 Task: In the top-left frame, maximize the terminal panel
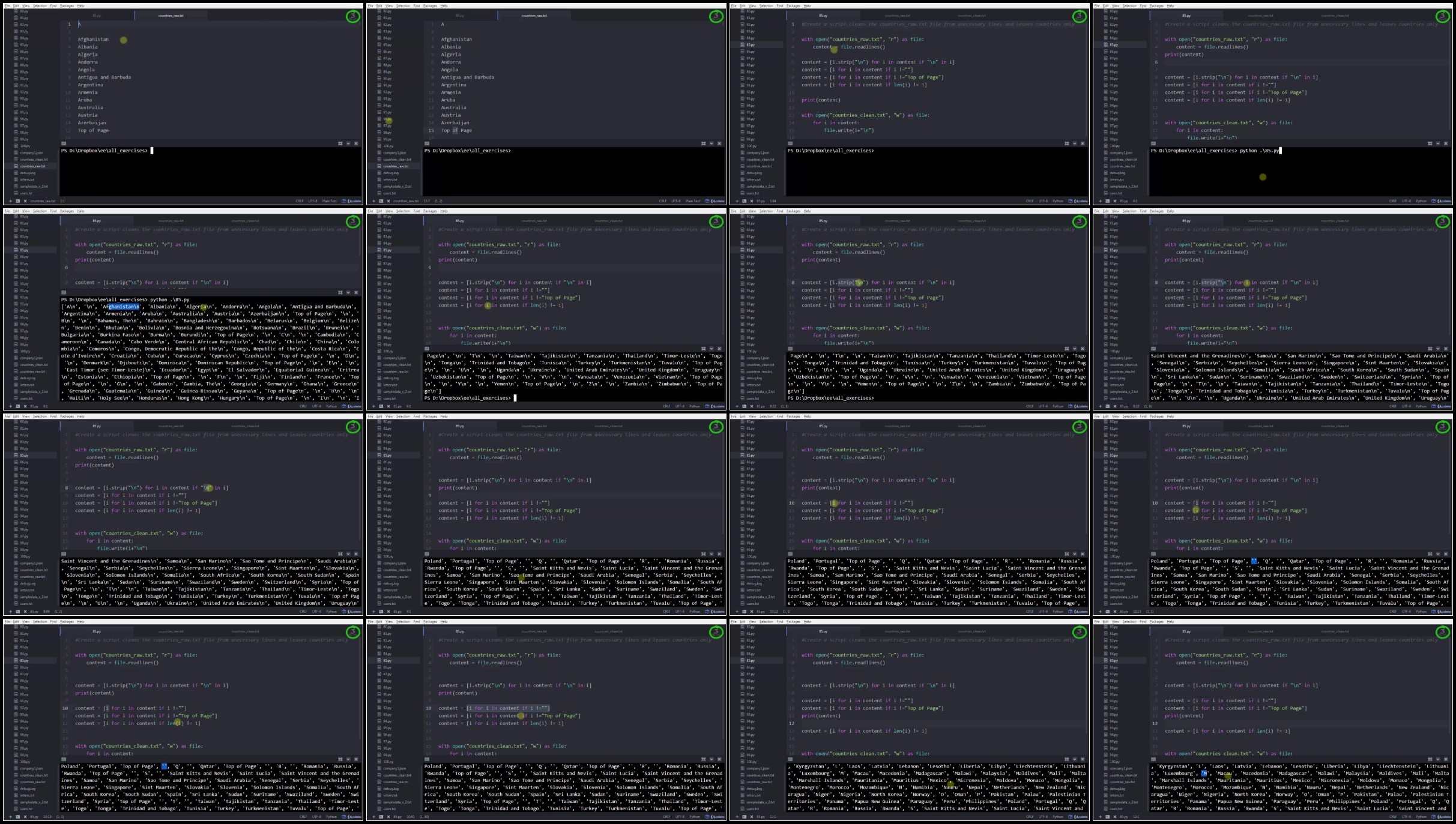340,143
